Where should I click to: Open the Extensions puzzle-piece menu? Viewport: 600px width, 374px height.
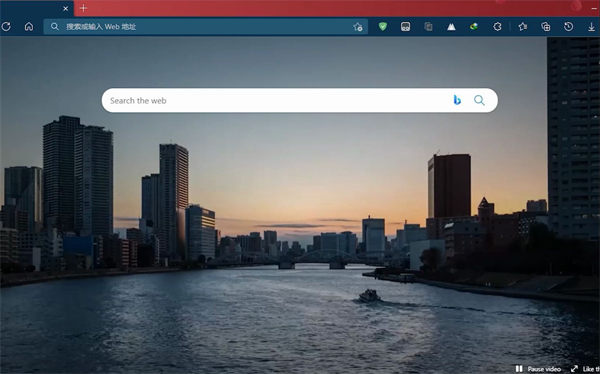coord(497,26)
